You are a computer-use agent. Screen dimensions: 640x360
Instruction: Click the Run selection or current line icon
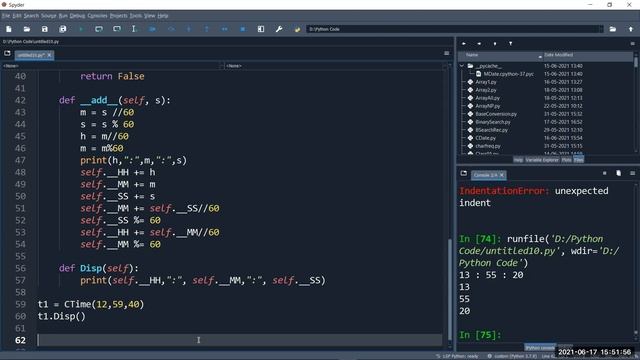pos(134,29)
